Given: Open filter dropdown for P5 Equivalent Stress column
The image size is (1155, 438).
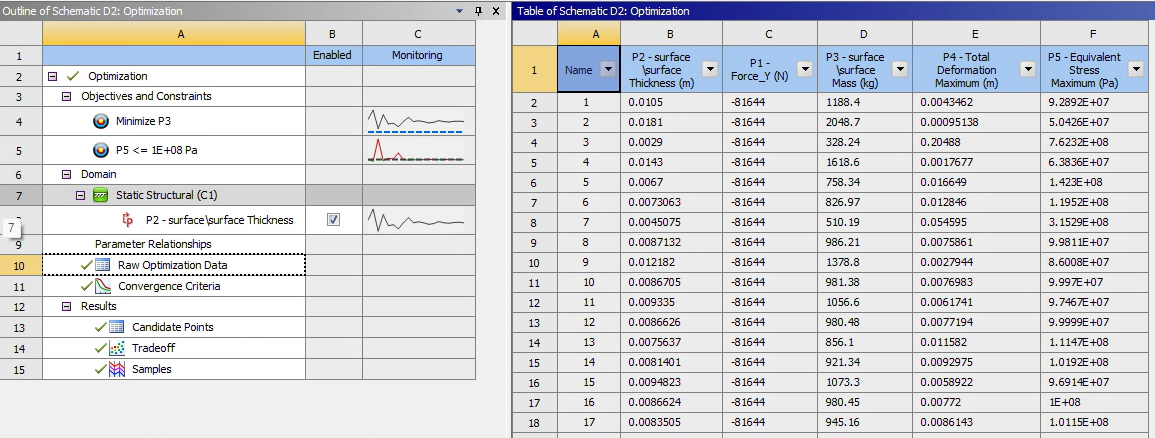Looking at the screenshot, I should (1136, 69).
